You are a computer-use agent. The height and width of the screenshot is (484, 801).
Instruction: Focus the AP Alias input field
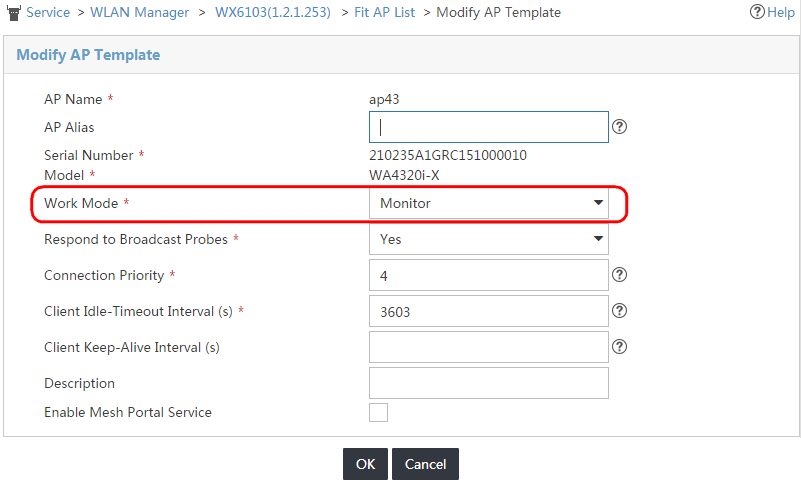[x=489, y=127]
